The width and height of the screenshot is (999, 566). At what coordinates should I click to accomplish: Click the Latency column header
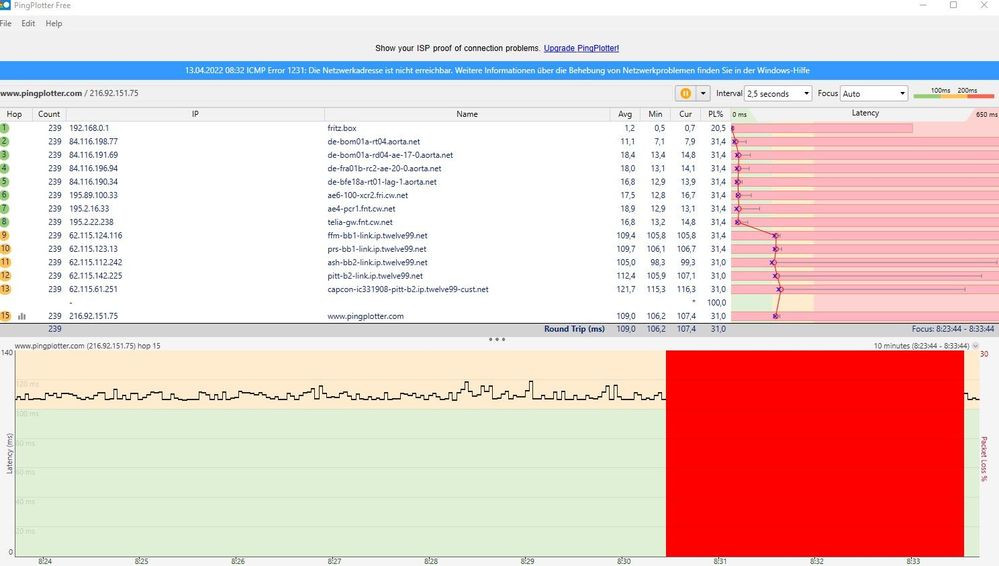pyautogui.click(x=865, y=113)
